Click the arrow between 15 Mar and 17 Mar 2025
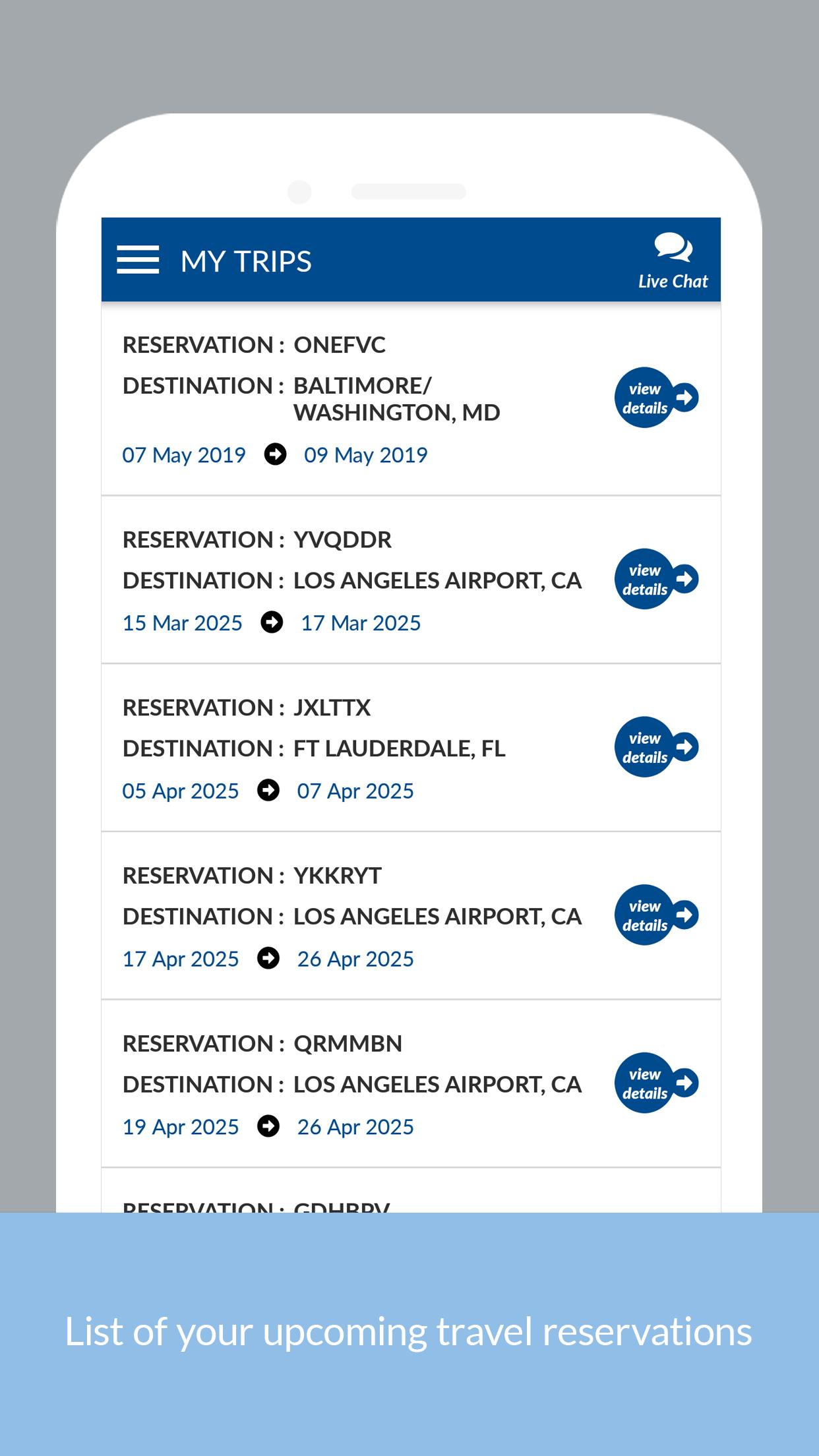 [x=272, y=622]
